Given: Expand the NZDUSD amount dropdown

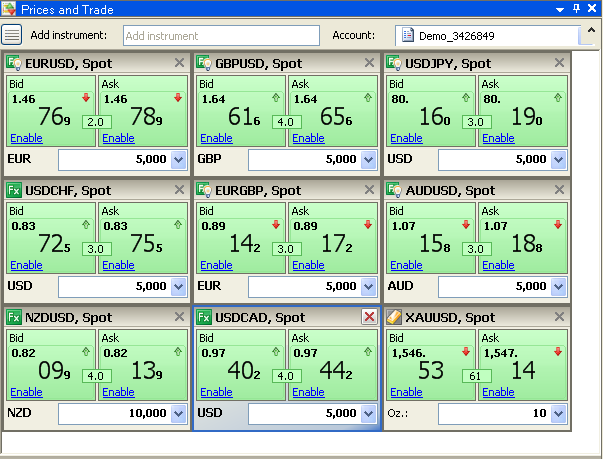Looking at the screenshot, I should click(x=179, y=413).
